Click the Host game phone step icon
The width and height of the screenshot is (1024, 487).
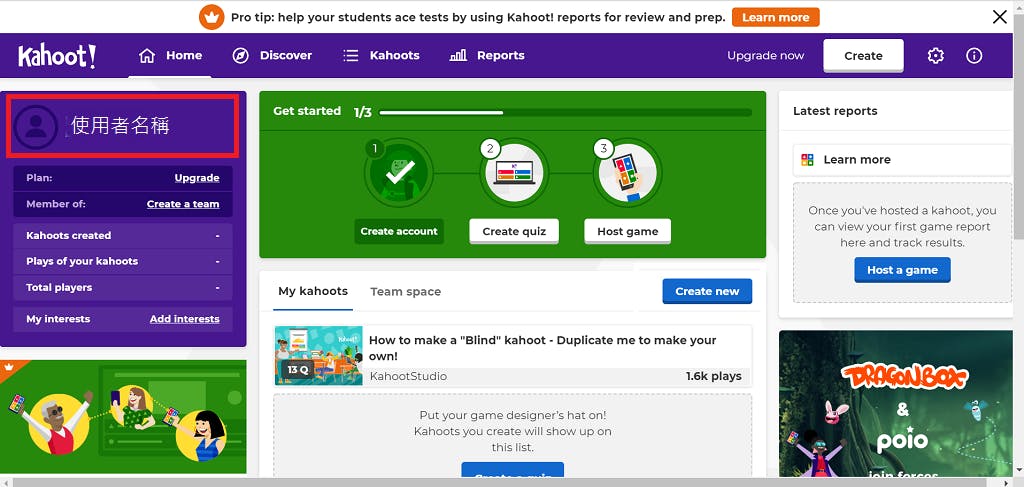[x=627, y=174]
